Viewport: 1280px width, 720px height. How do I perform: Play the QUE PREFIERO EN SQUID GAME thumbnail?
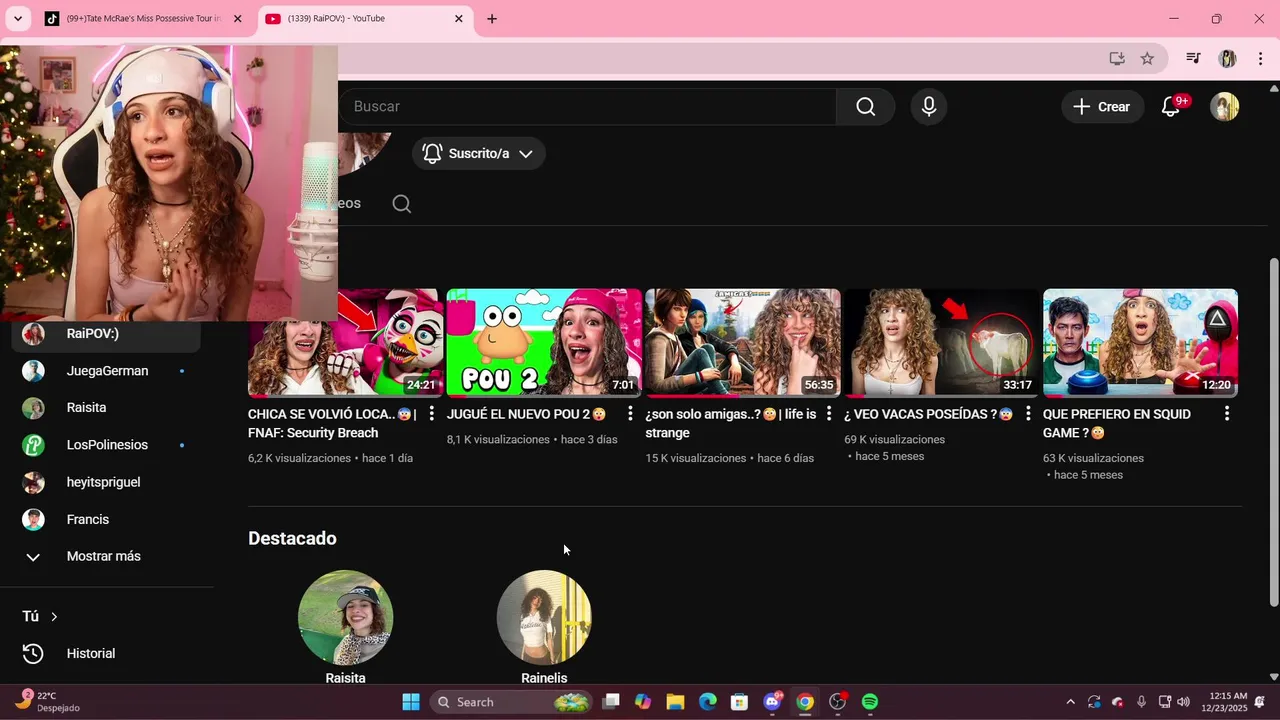1140,343
